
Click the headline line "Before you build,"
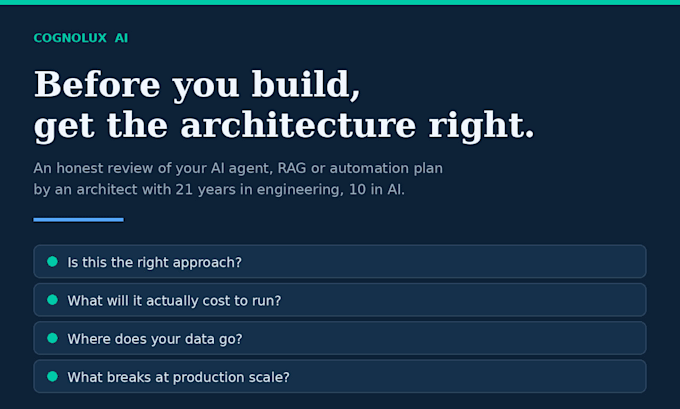tap(197, 85)
